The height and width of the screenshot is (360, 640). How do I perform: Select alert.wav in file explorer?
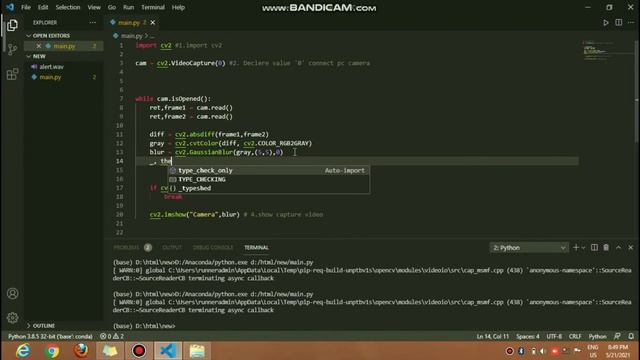tap(51, 67)
